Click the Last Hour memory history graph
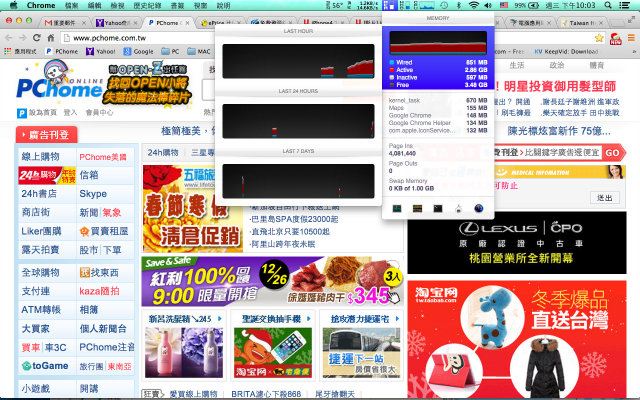This screenshot has width=640, height=400. tap(298, 61)
